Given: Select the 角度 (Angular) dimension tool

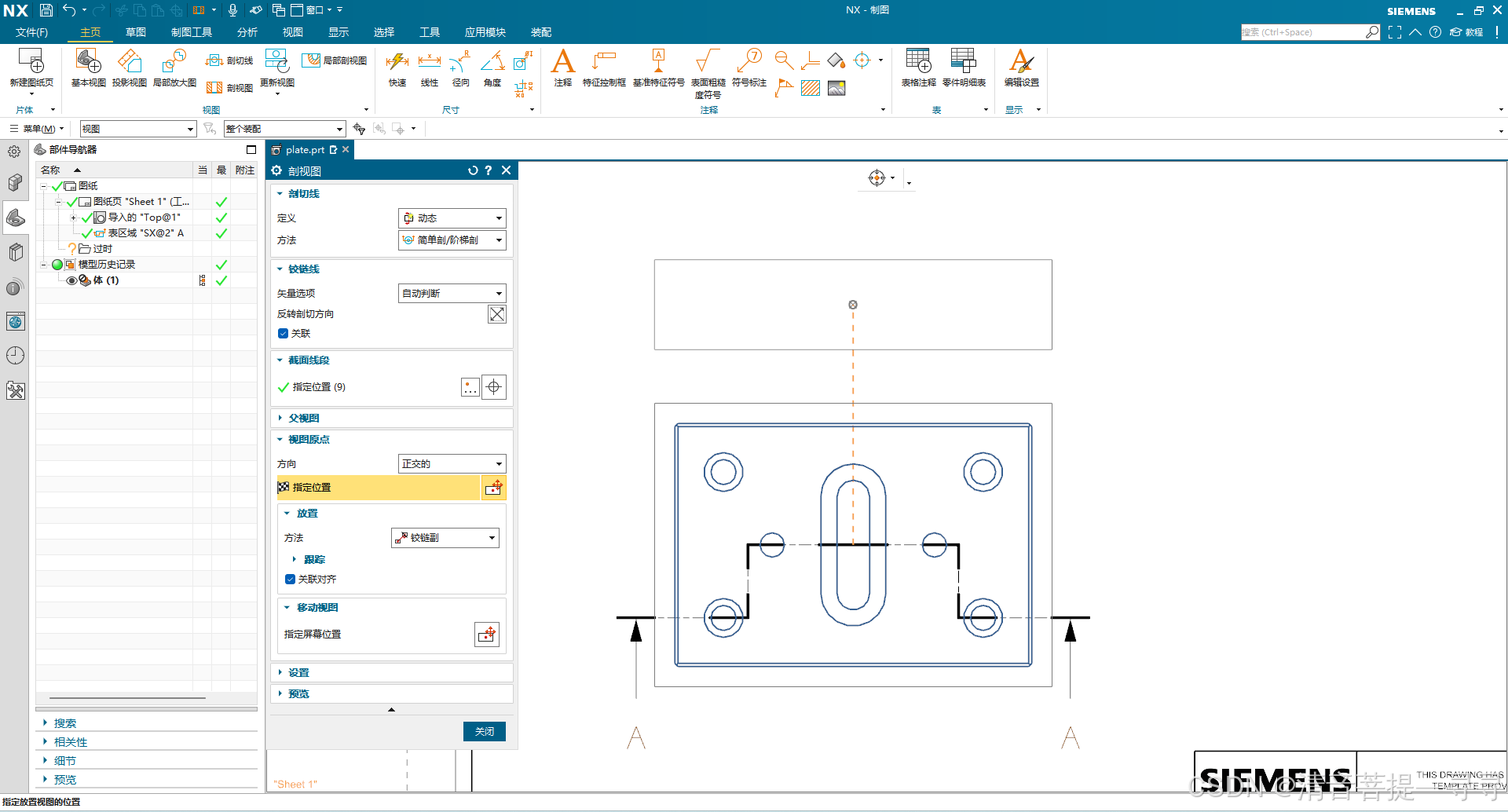Looking at the screenshot, I should click(492, 68).
